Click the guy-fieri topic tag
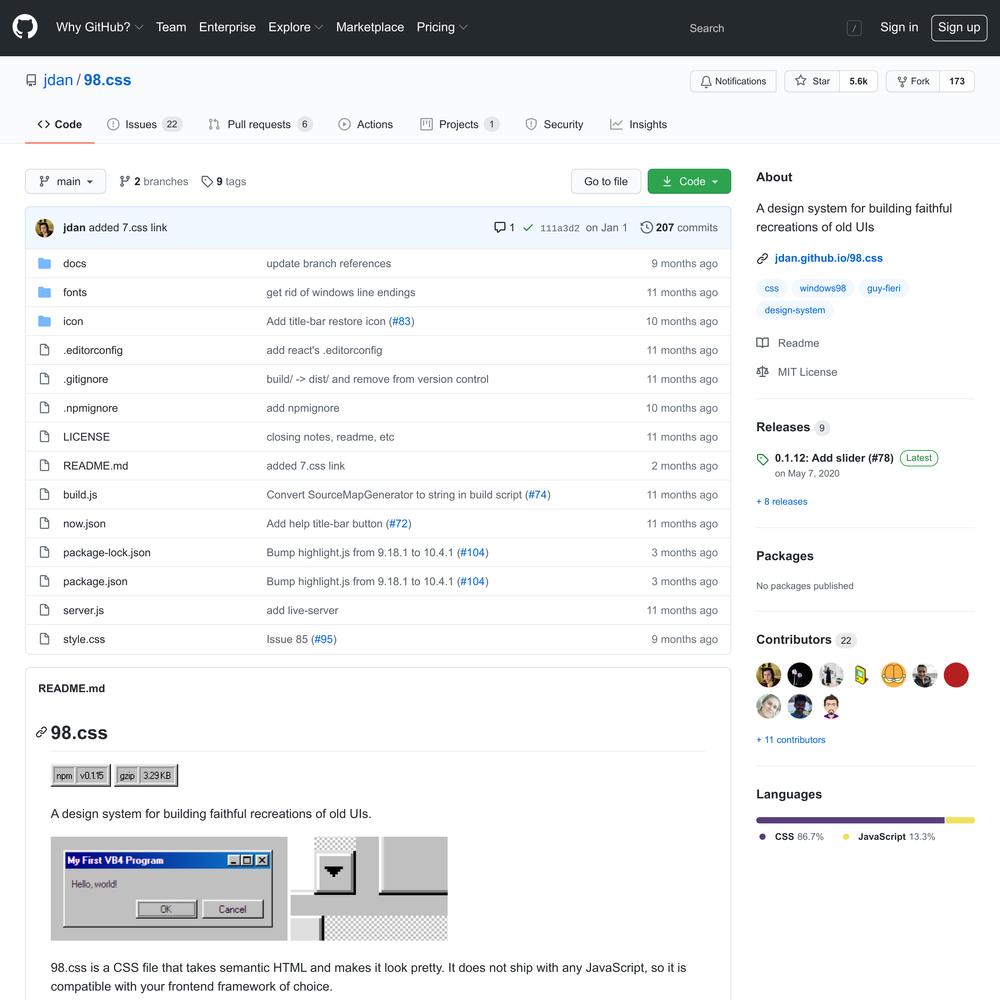This screenshot has width=1000, height=1000. [883, 288]
